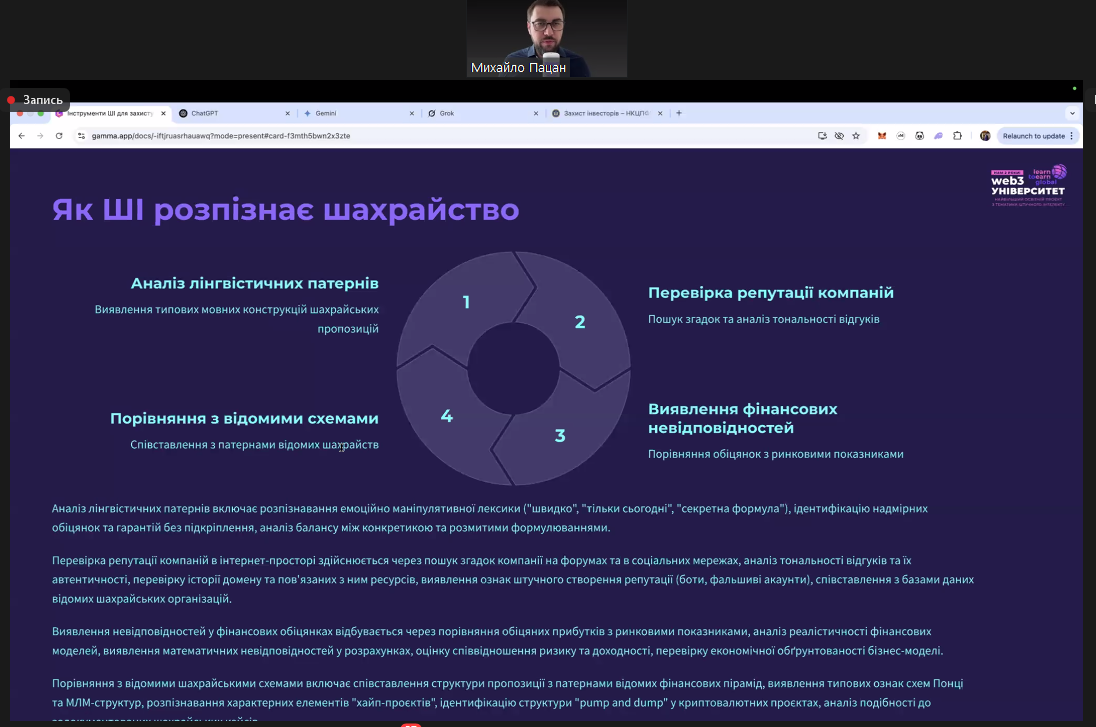Open the MetaMask fox extension
The image size is (1096, 727).
pyautogui.click(x=882, y=135)
